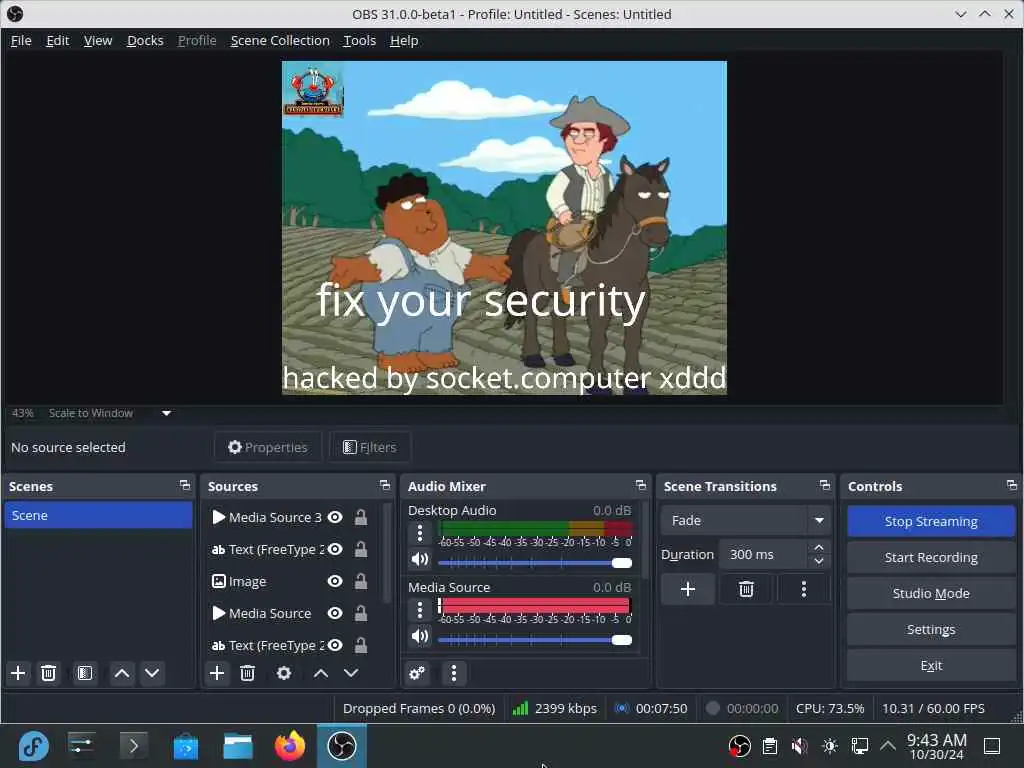Click the Filters button

pyautogui.click(x=370, y=447)
